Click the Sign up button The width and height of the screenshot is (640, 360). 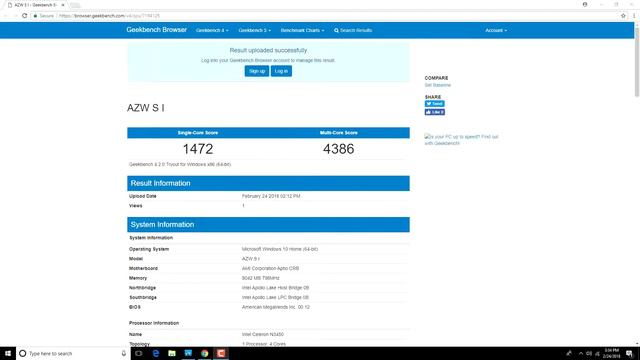tap(257, 71)
